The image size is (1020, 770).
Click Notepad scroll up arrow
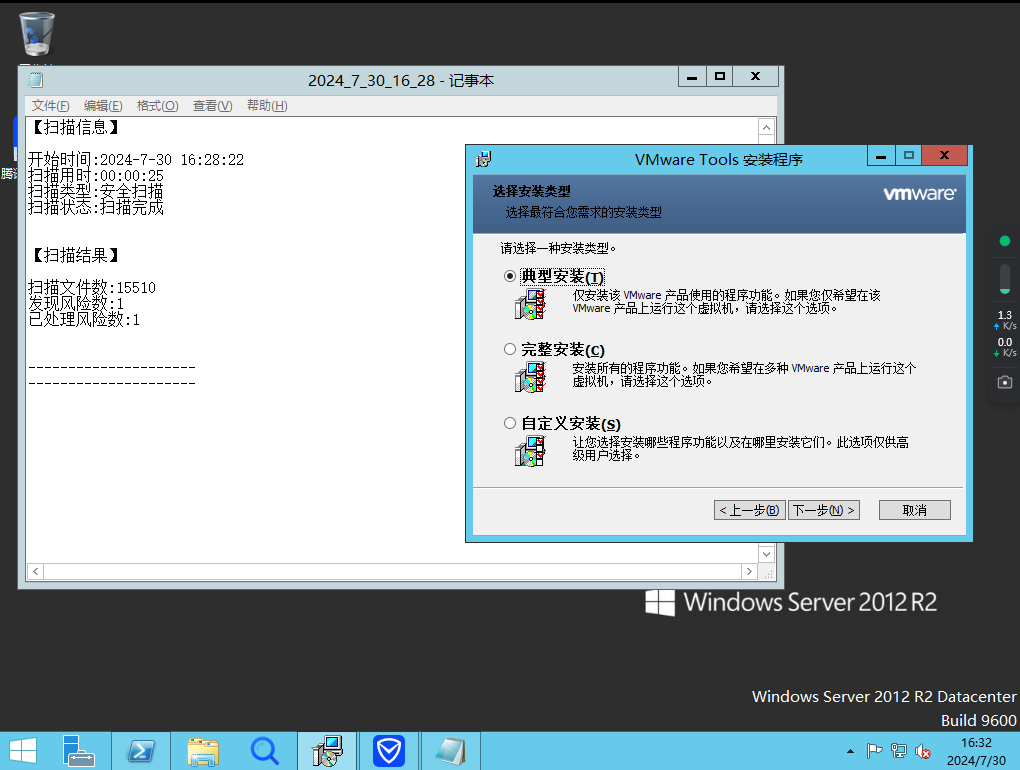[766, 127]
